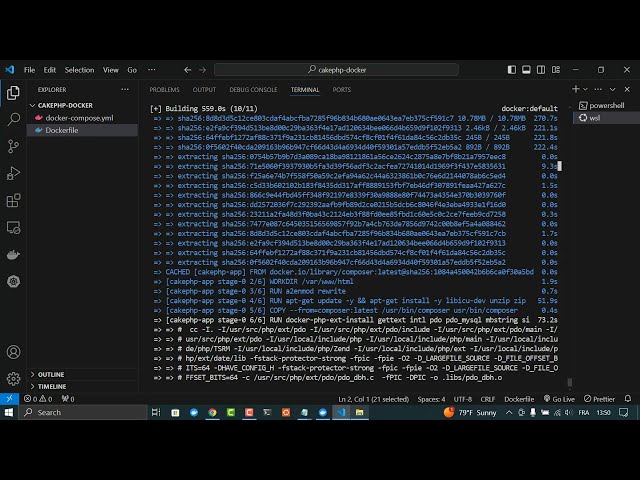This screenshot has height=480, width=640.
Task: Start Go Live server
Action: click(x=559, y=399)
